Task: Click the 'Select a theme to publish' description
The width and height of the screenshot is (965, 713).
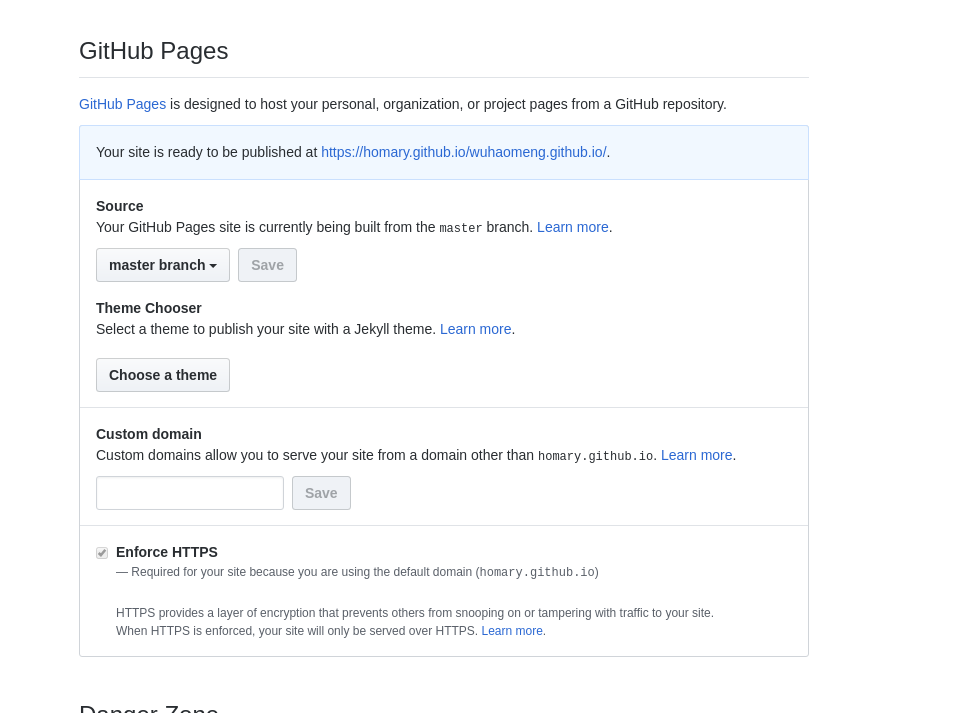Action: [x=266, y=329]
